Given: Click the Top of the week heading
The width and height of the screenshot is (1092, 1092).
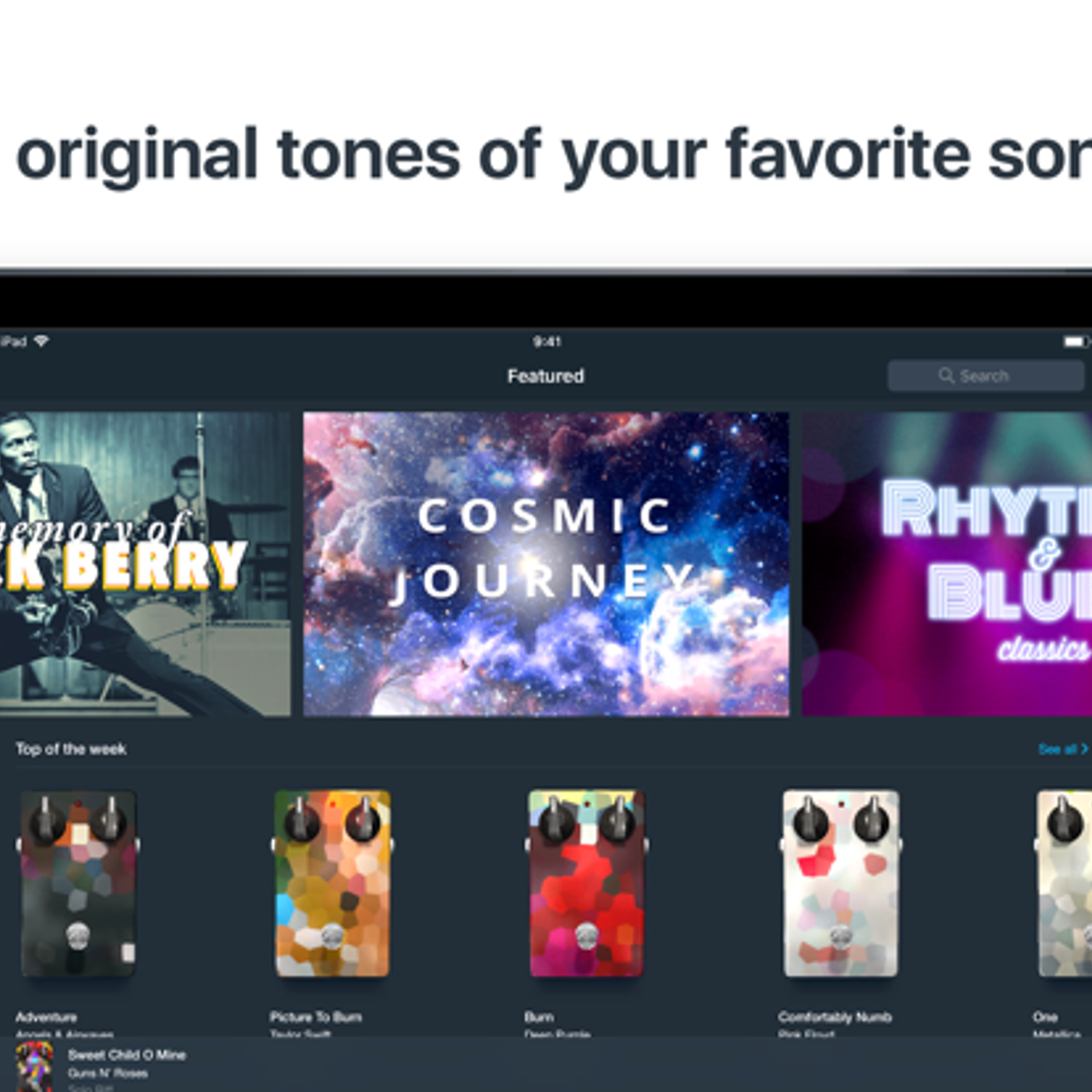Looking at the screenshot, I should 71,749.
